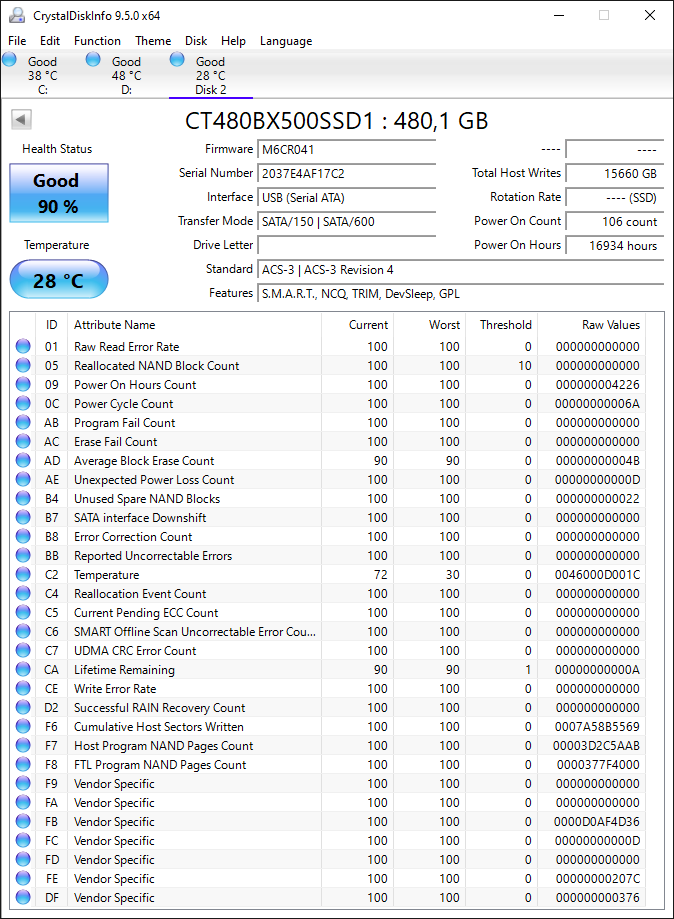Viewport: 674px width, 919px height.
Task: Go to previous disk using the left arrow
Action: [x=21, y=120]
